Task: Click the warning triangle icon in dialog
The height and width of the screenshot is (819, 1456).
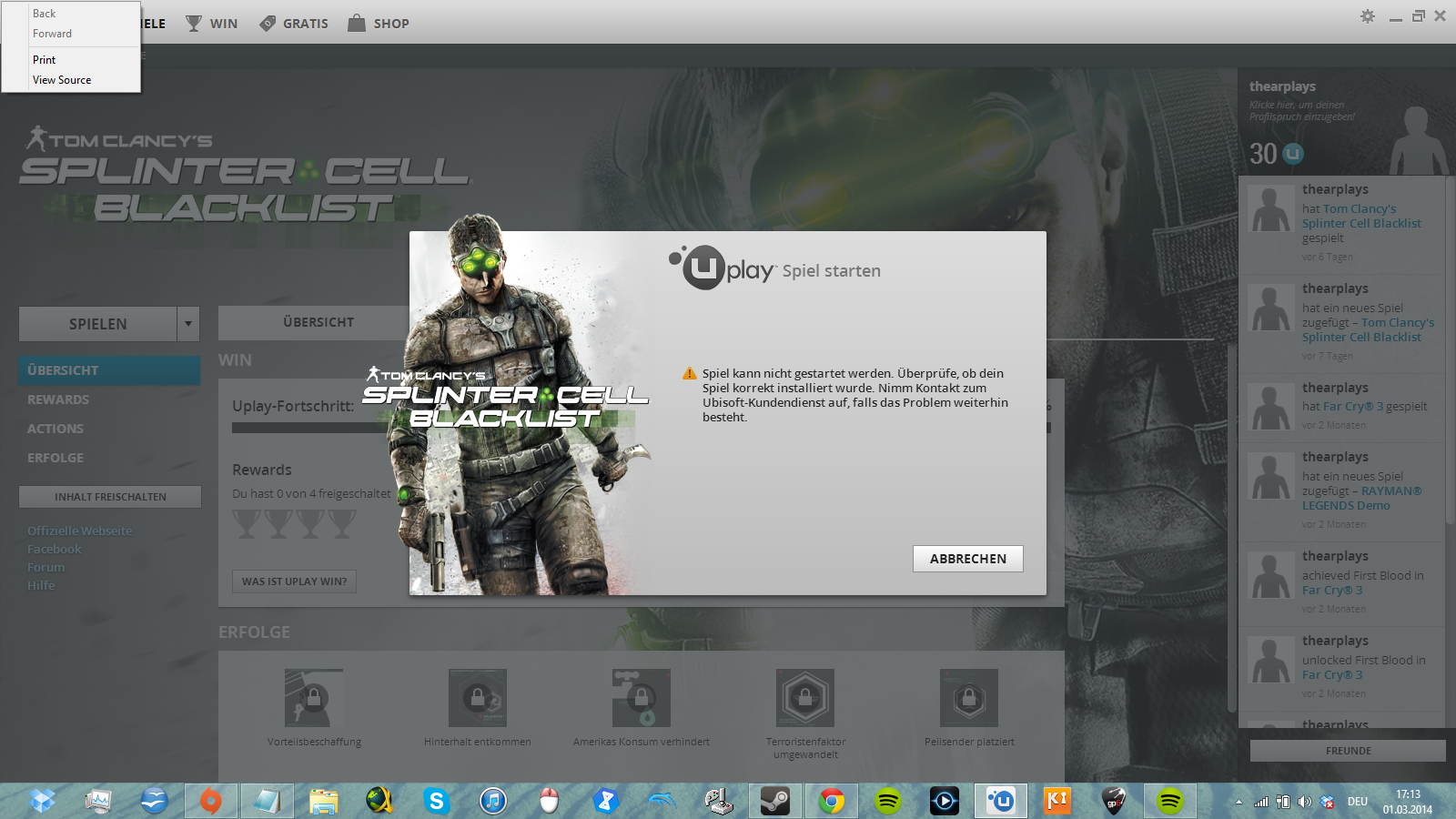Action: click(690, 374)
